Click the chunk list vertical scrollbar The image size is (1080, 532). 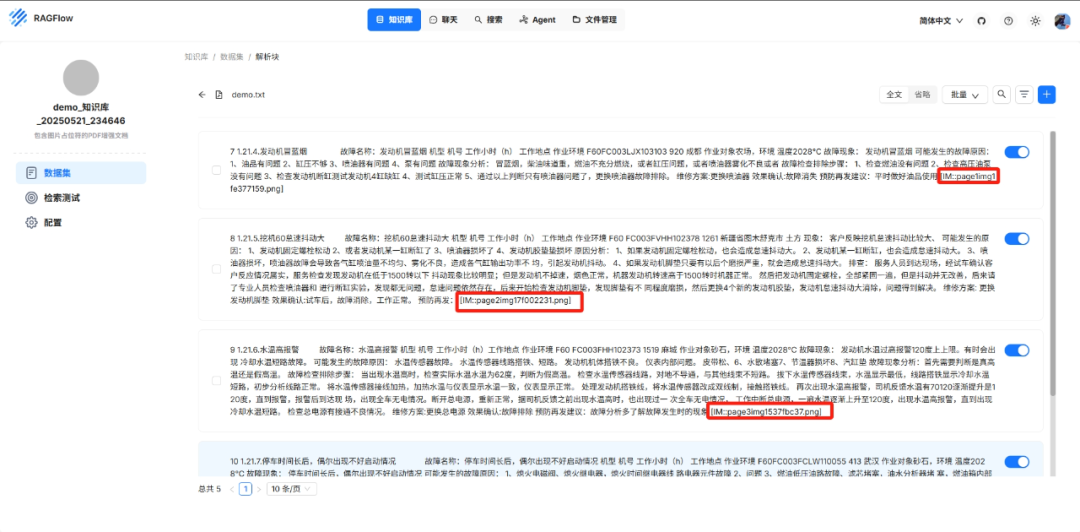coord(1052,264)
